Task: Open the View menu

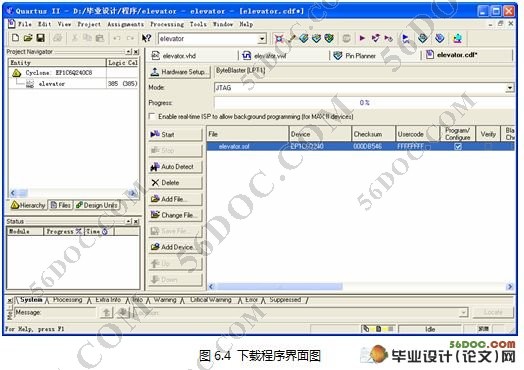Action: pos(64,24)
